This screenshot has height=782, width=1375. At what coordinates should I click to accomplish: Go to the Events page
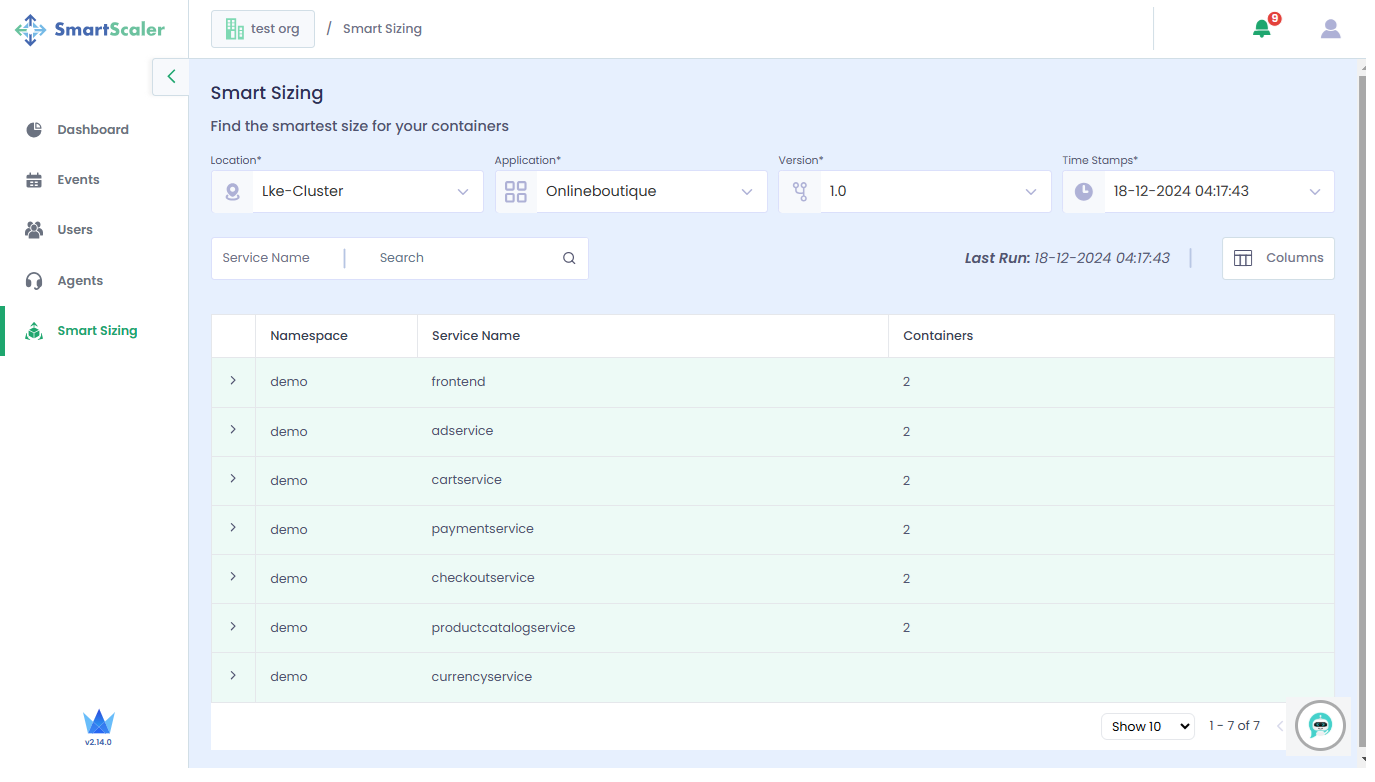pos(78,180)
